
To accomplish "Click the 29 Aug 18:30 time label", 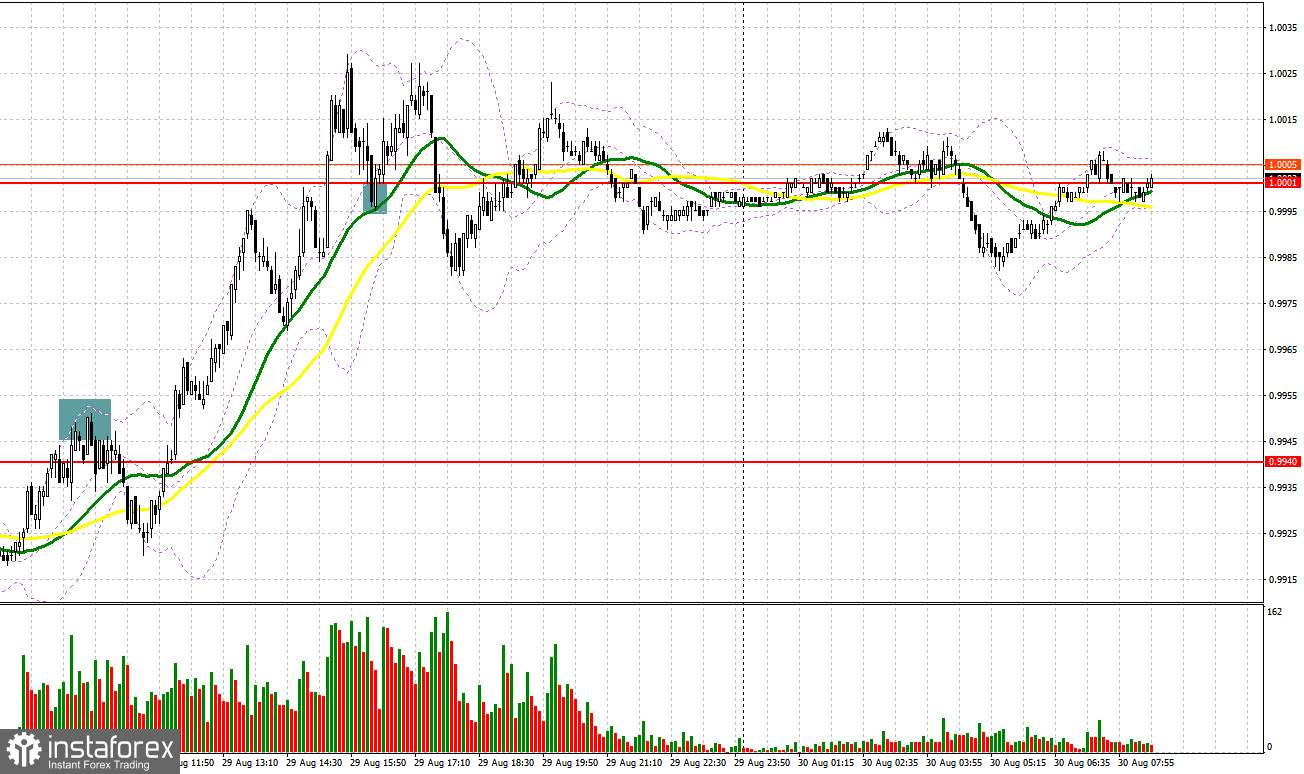I will click(x=506, y=762).
